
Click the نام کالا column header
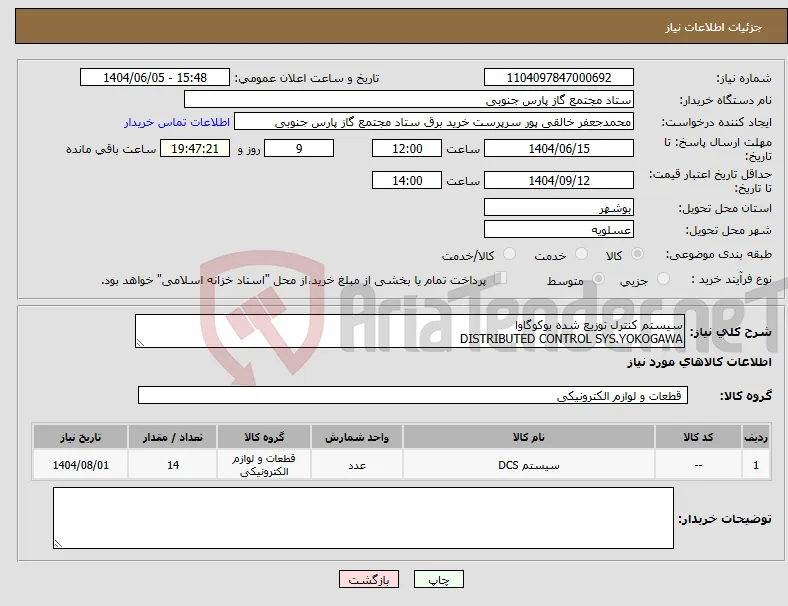[529, 437]
